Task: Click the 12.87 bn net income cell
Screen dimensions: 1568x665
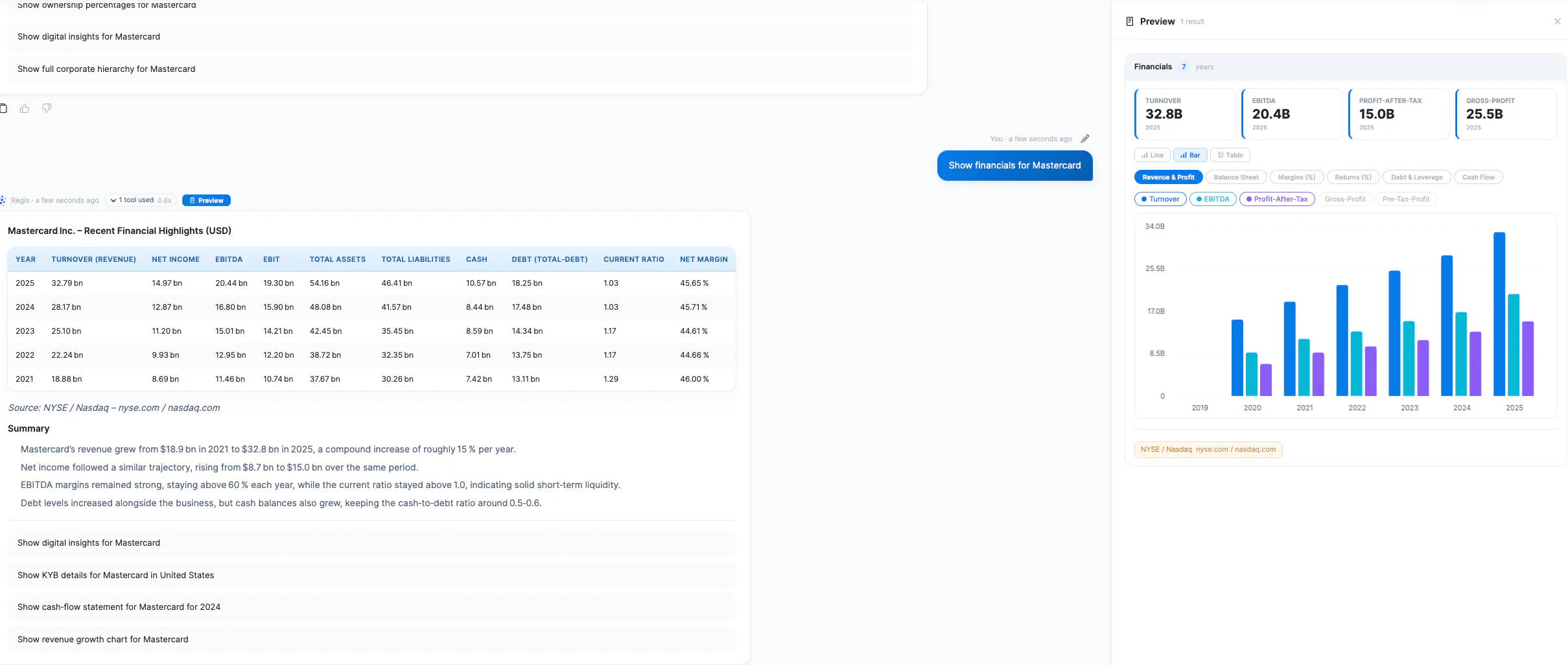Action: 167,307
